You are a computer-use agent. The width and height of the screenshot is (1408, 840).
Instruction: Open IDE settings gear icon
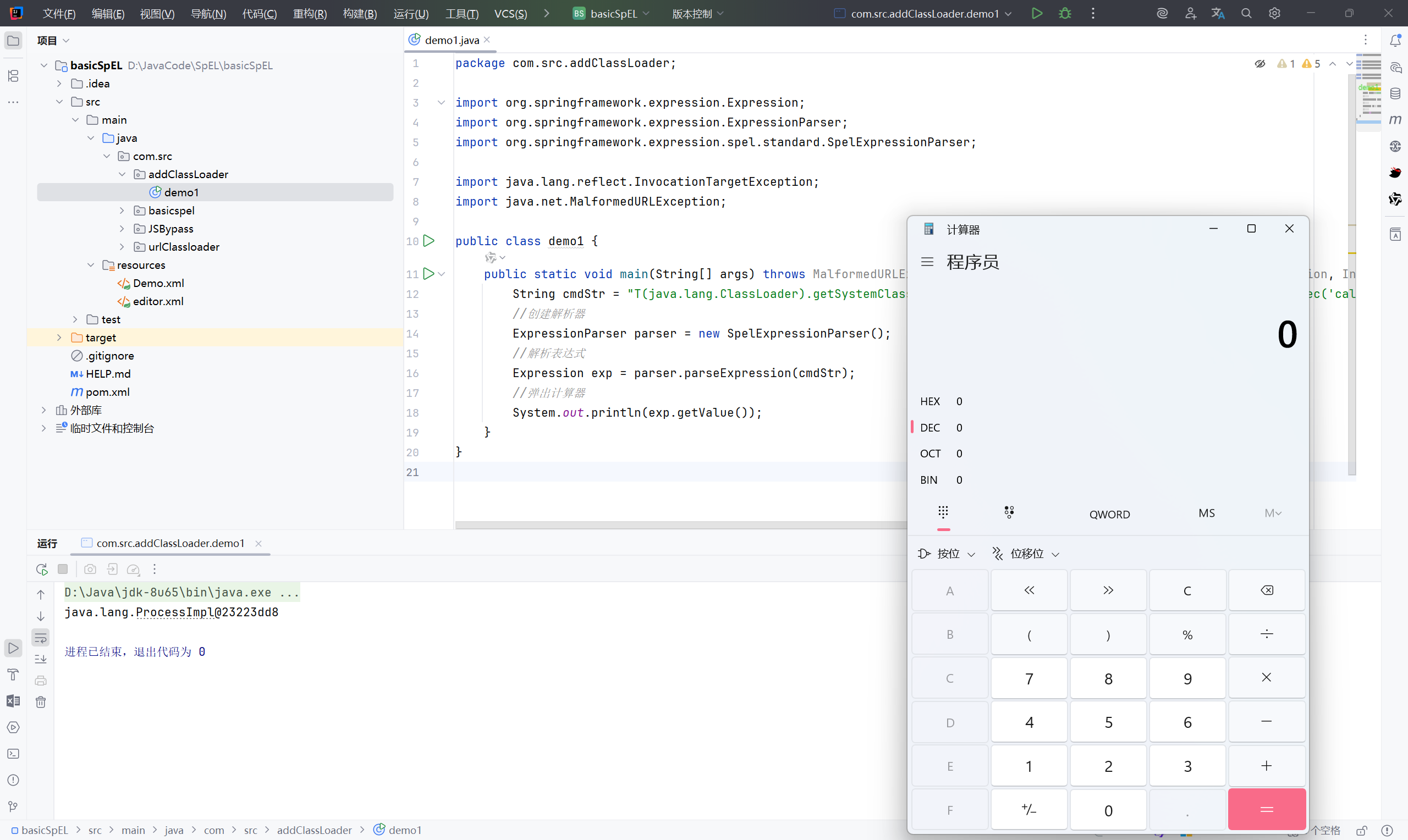pyautogui.click(x=1274, y=14)
